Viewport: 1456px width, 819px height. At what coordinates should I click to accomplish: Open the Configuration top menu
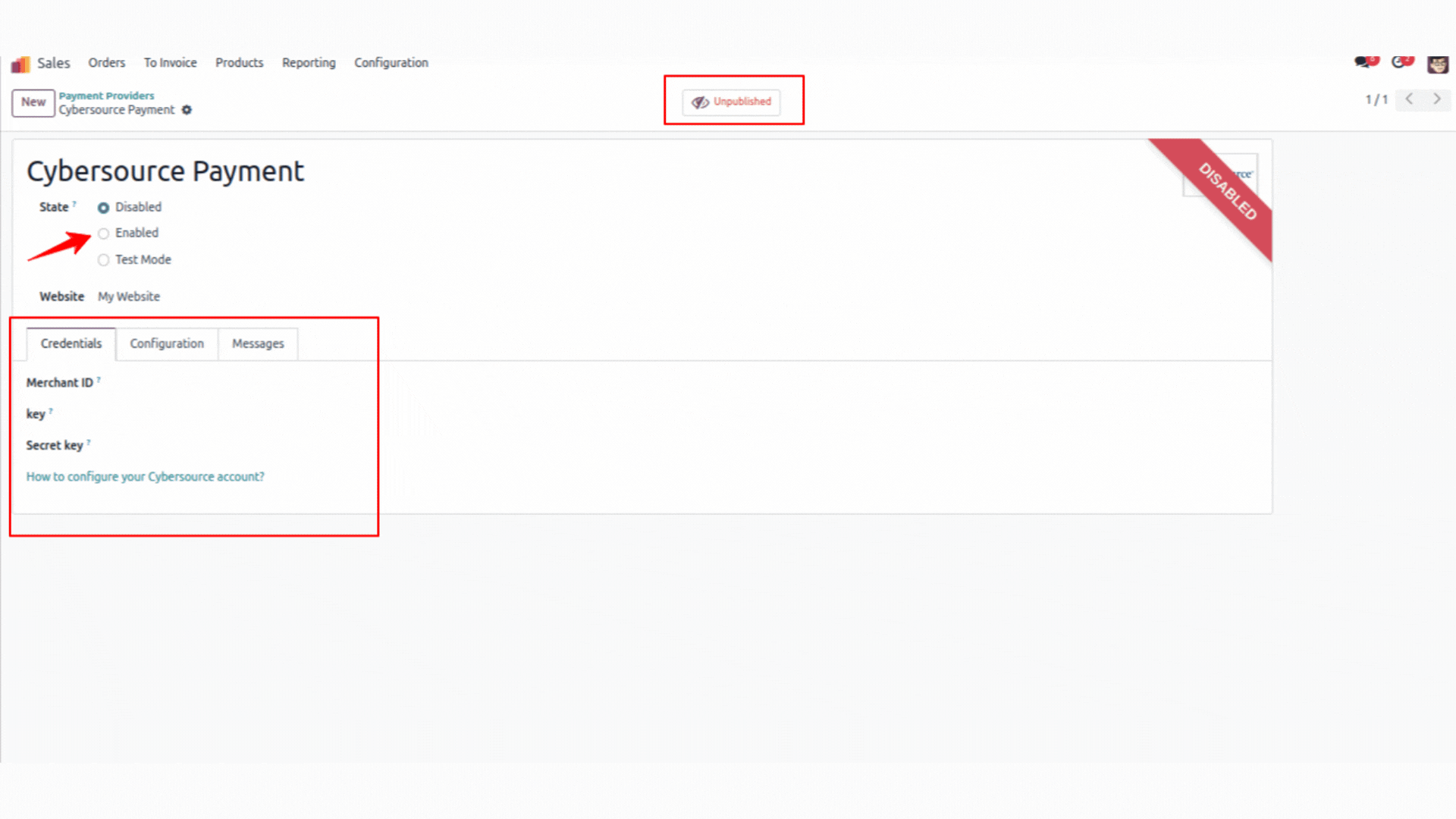coord(391,63)
